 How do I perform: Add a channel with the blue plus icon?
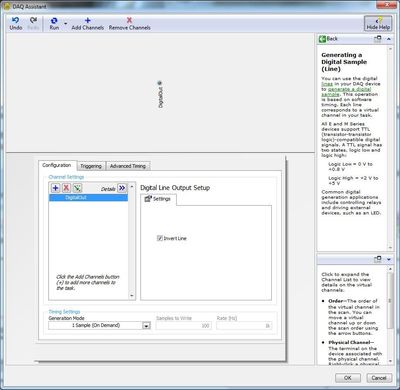point(56,188)
